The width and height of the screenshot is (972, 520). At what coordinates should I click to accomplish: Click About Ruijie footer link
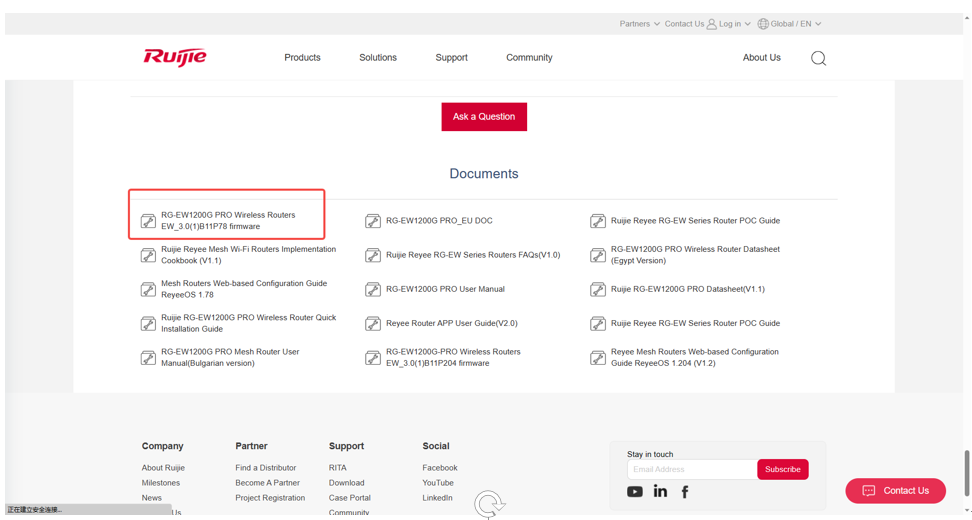click(163, 468)
